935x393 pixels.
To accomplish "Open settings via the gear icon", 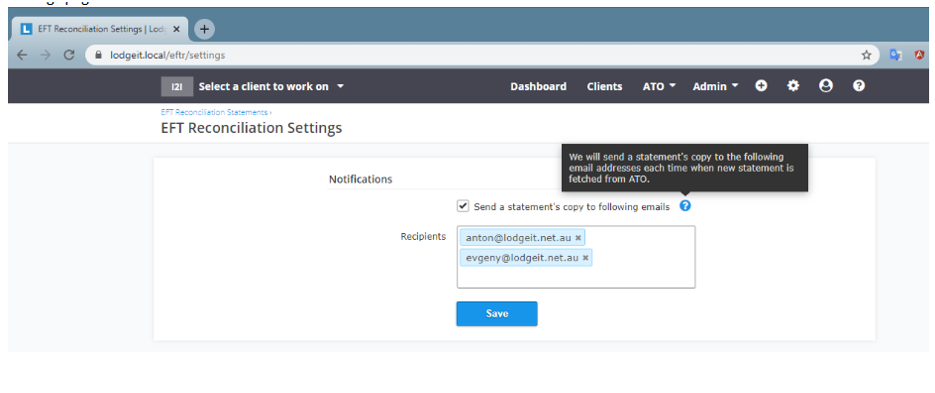I will coord(792,86).
